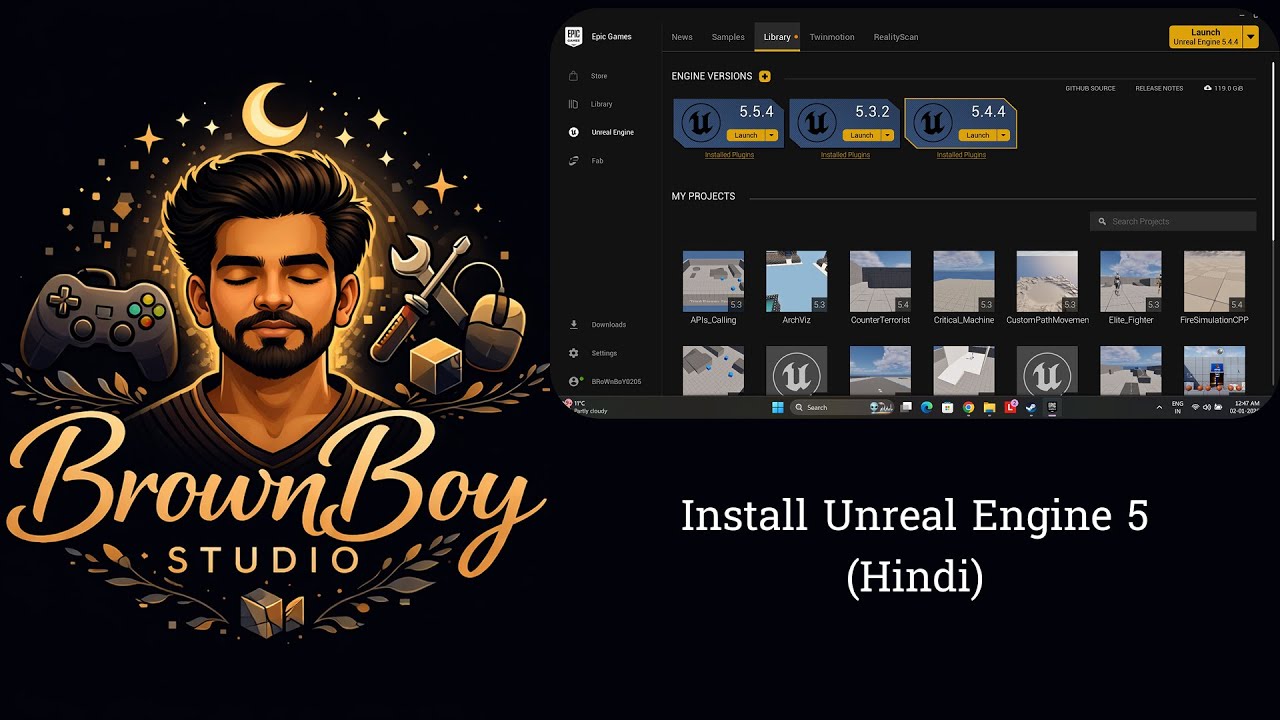Launch Microsoft Edge from taskbar

(927, 407)
